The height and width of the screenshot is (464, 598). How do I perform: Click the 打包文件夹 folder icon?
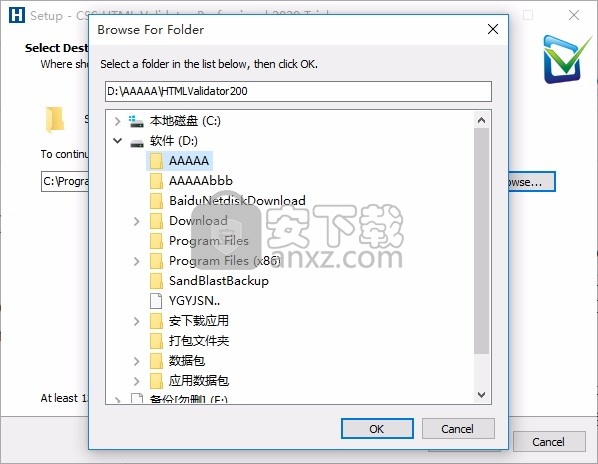[156, 341]
